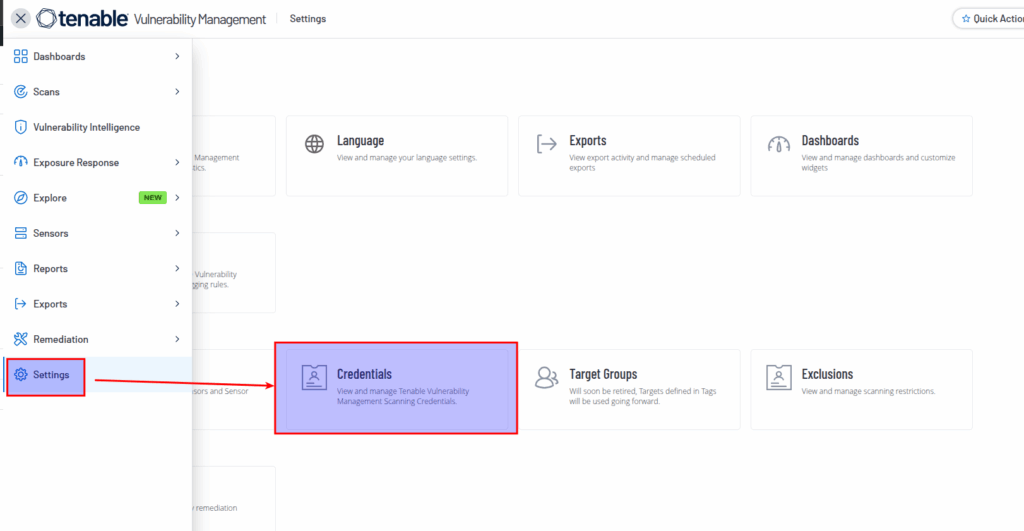The image size is (1024, 531).
Task: Open the Target Groups tile
Action: point(628,388)
